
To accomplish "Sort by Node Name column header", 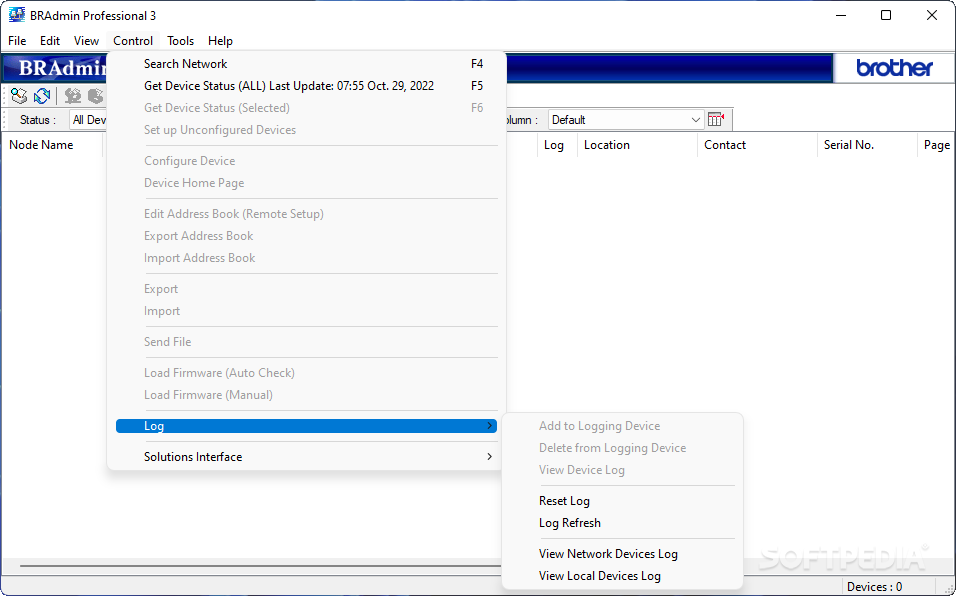I will point(52,145).
